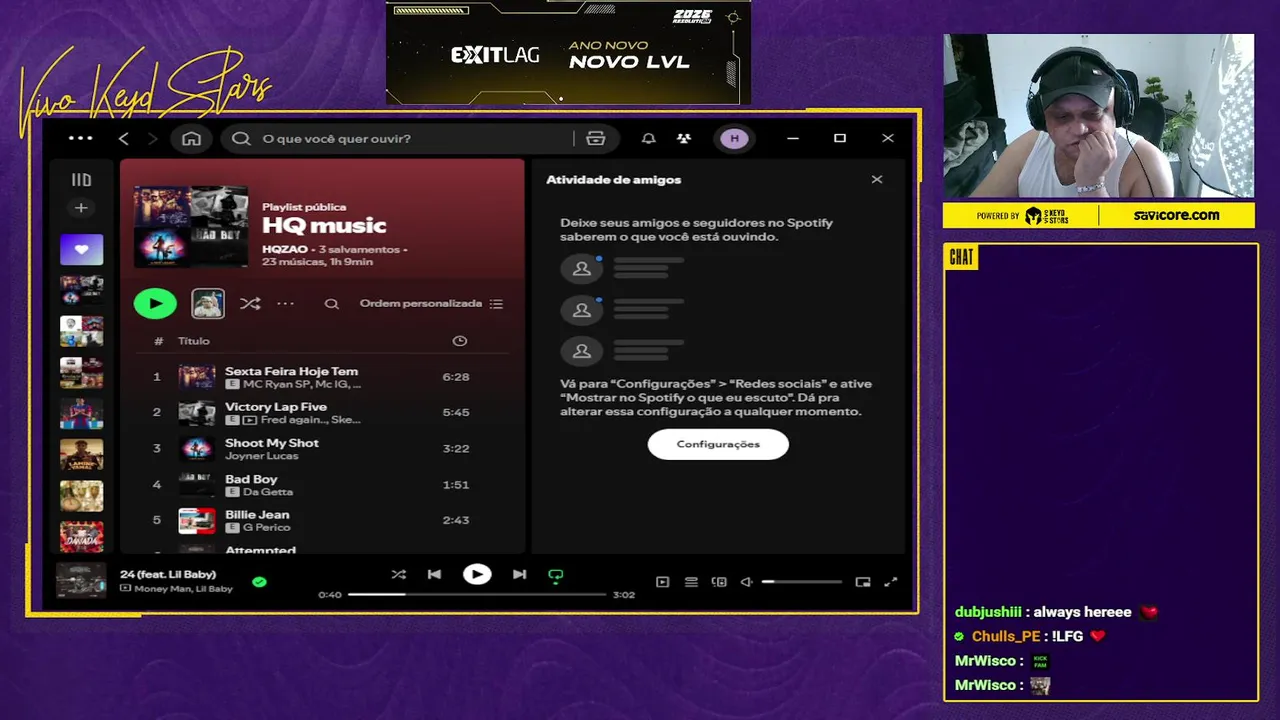
Task: Skip to the next track
Action: click(519, 575)
